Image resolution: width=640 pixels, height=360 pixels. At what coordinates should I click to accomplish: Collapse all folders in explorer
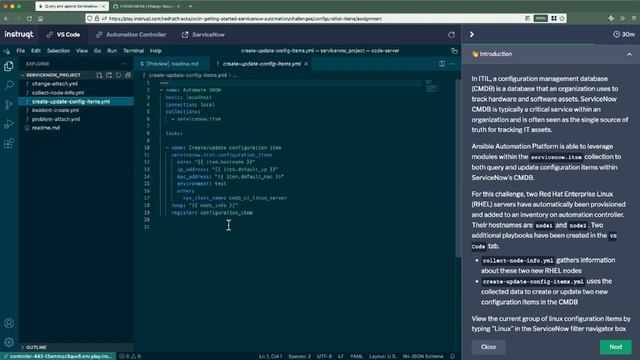pyautogui.click(x=128, y=75)
